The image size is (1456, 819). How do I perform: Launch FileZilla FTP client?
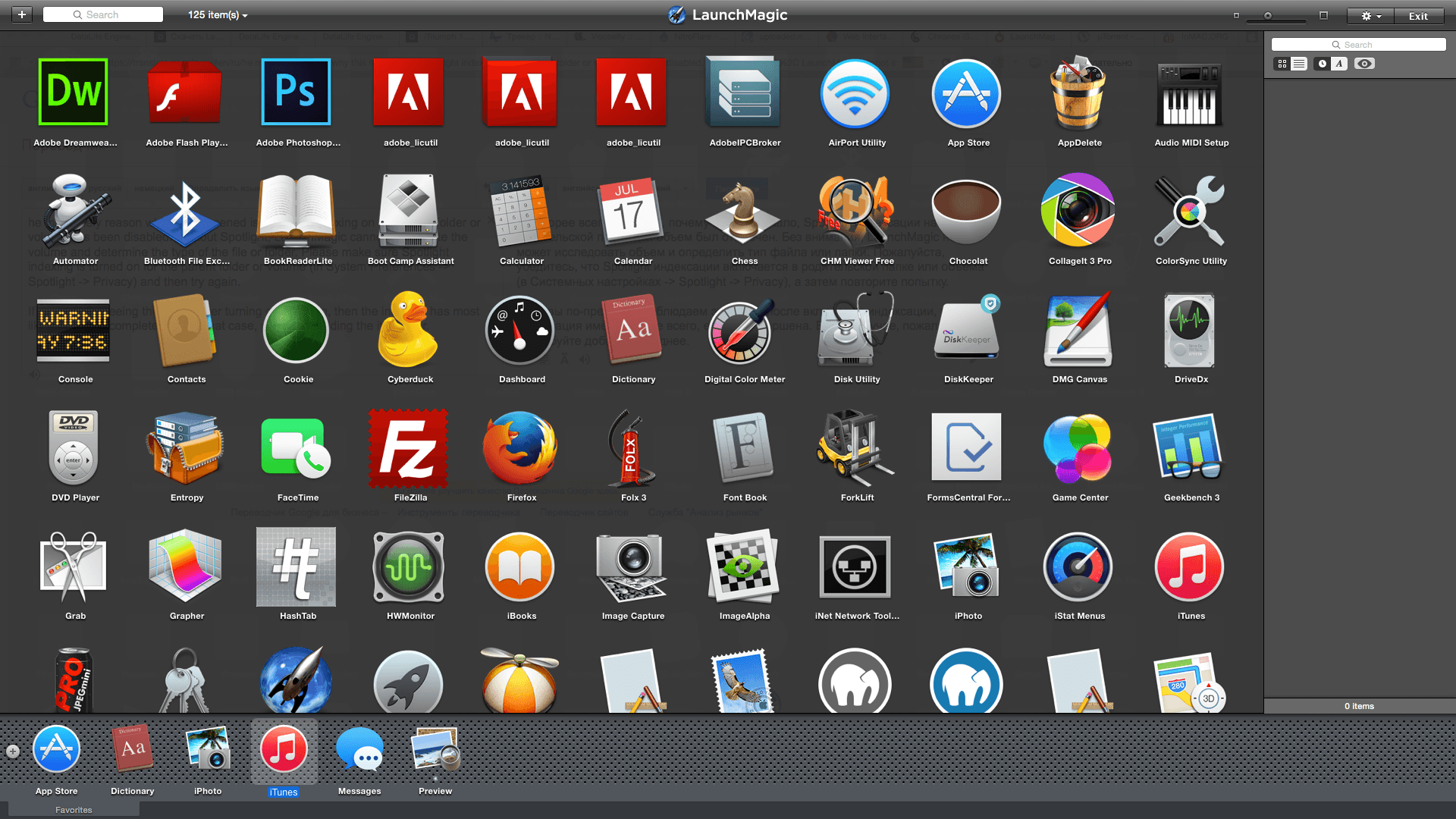click(x=408, y=447)
